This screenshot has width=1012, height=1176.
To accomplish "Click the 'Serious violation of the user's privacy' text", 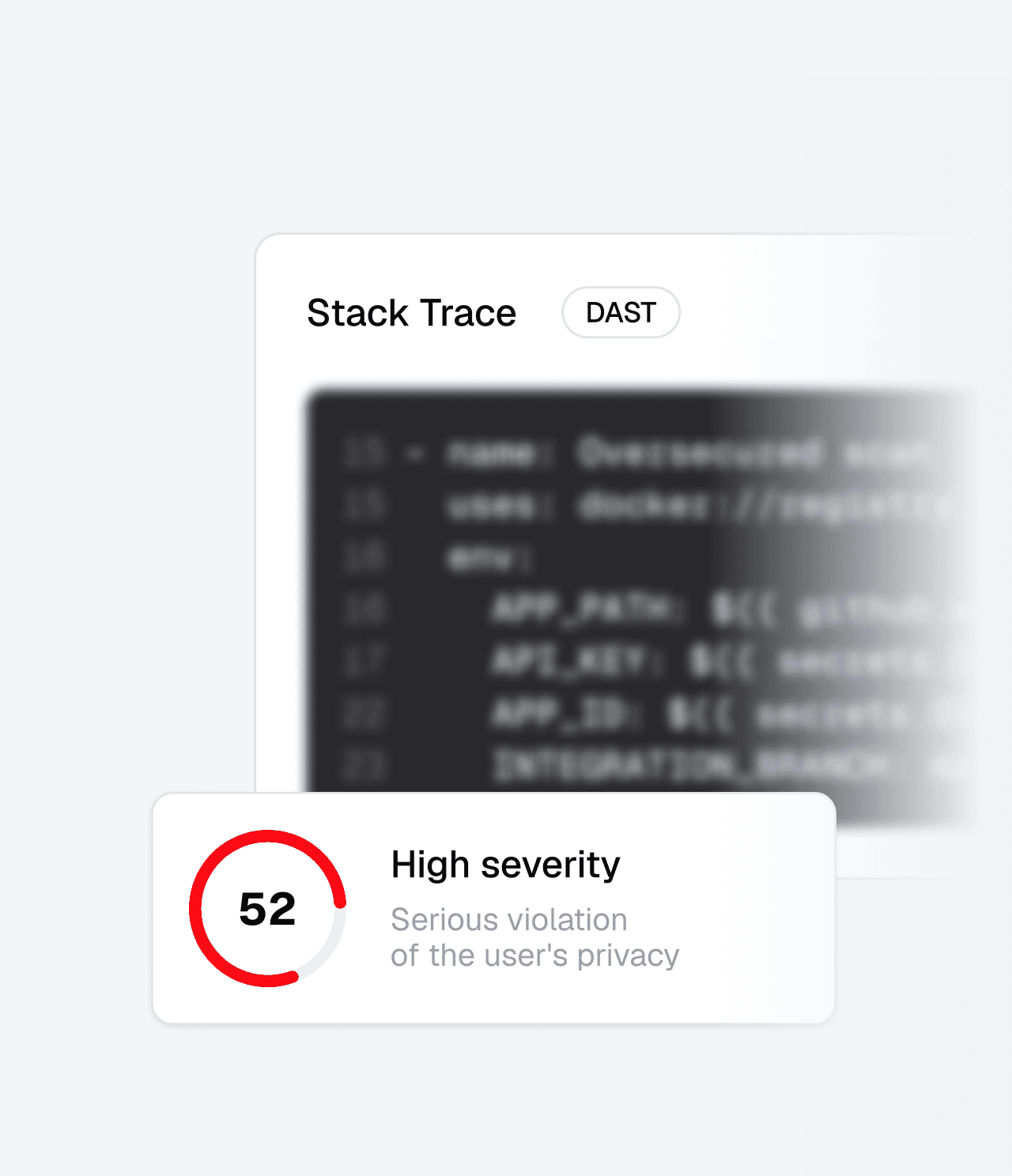I will pyautogui.click(x=534, y=937).
